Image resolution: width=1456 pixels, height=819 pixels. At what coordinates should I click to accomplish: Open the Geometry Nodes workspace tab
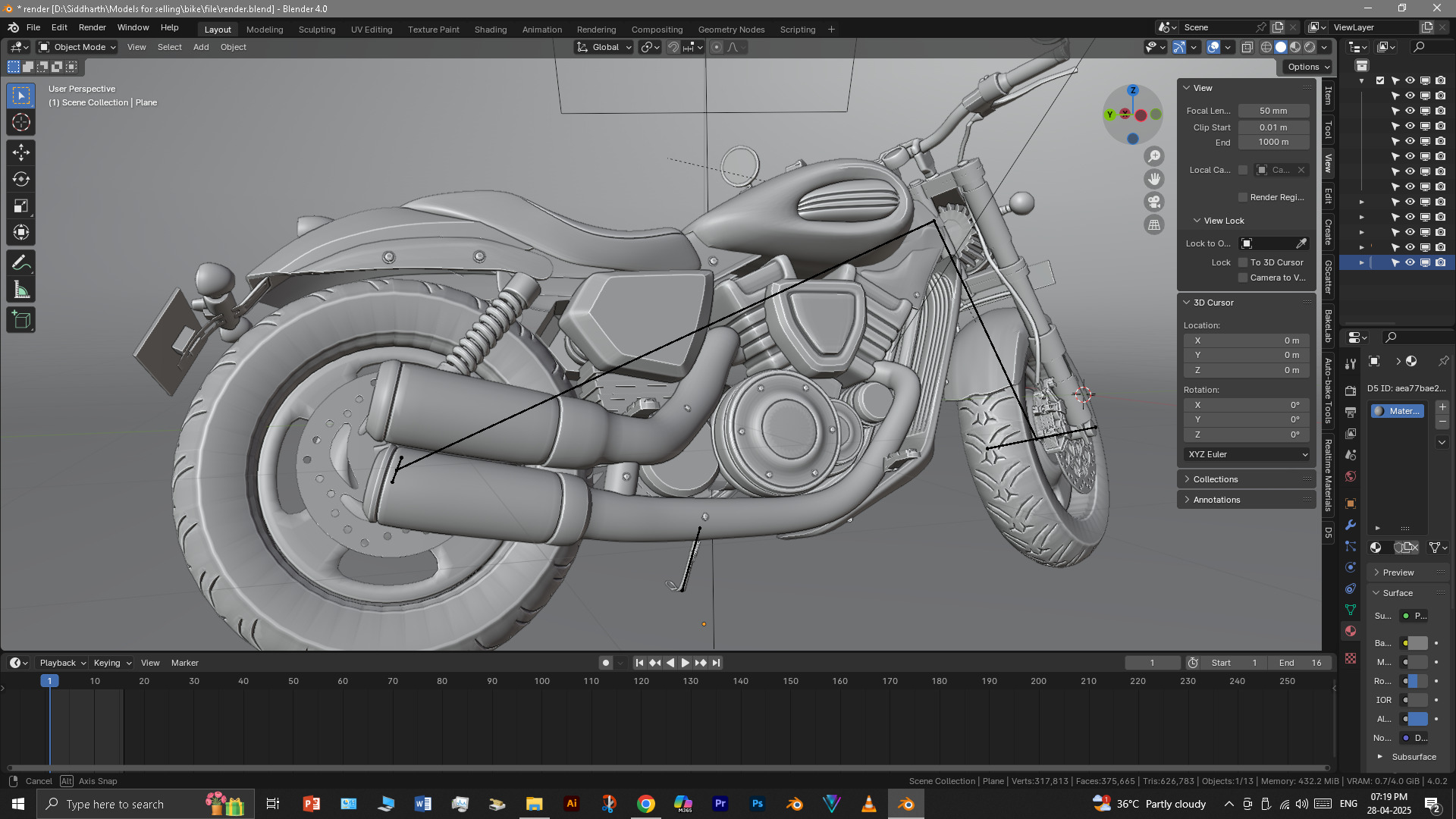click(731, 30)
